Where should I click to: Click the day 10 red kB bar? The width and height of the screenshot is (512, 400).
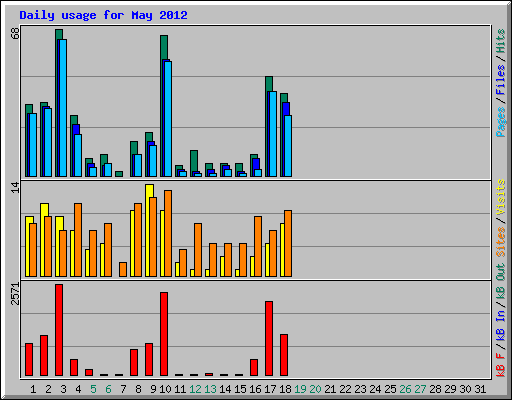(x=164, y=334)
